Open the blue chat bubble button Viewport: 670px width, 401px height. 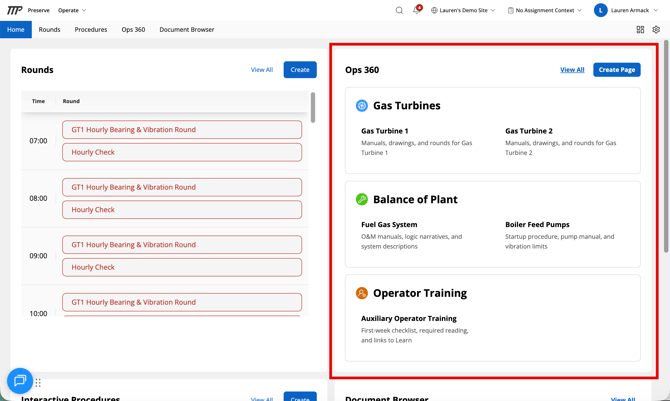coord(20,380)
